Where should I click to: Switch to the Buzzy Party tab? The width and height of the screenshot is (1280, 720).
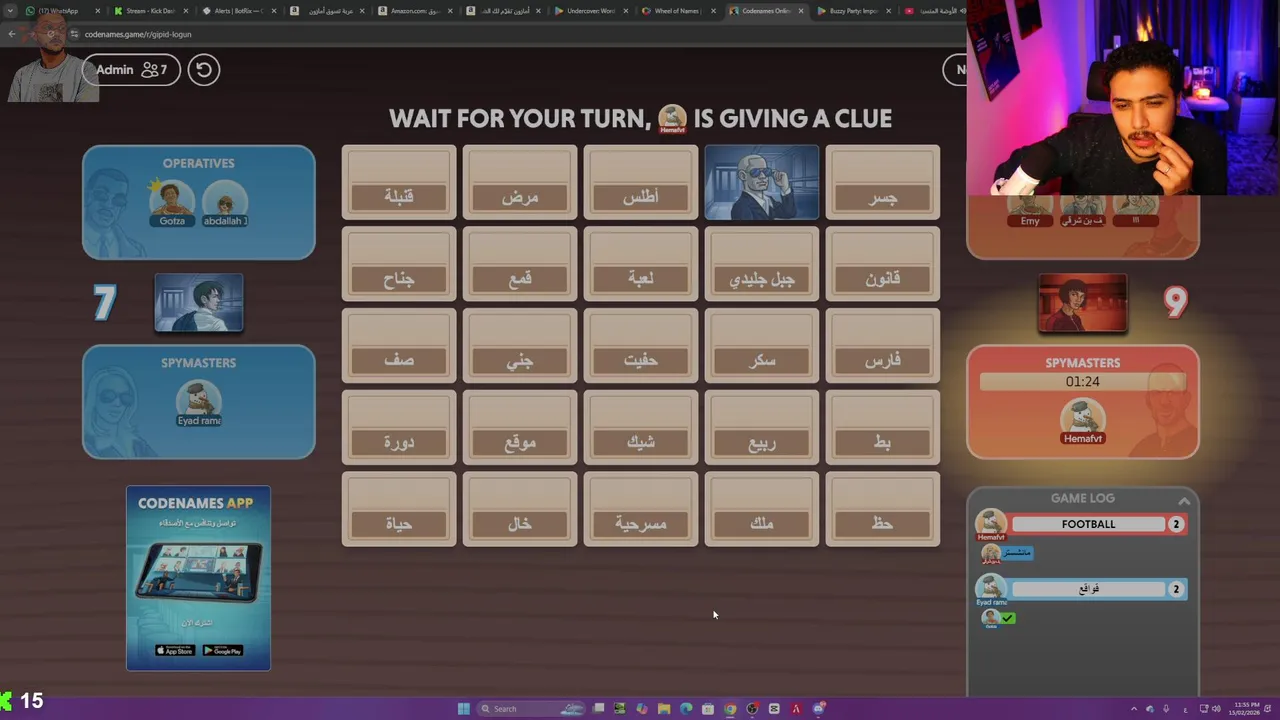click(x=854, y=11)
